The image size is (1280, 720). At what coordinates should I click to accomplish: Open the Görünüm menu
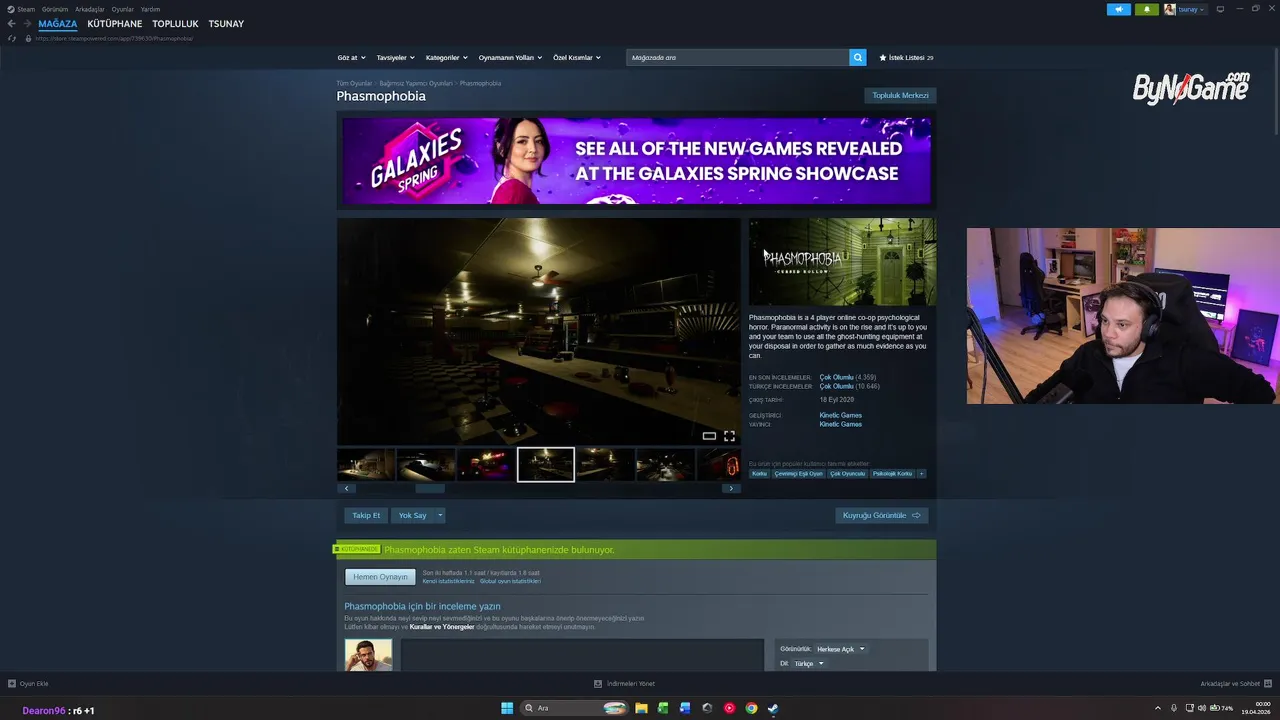(55, 9)
